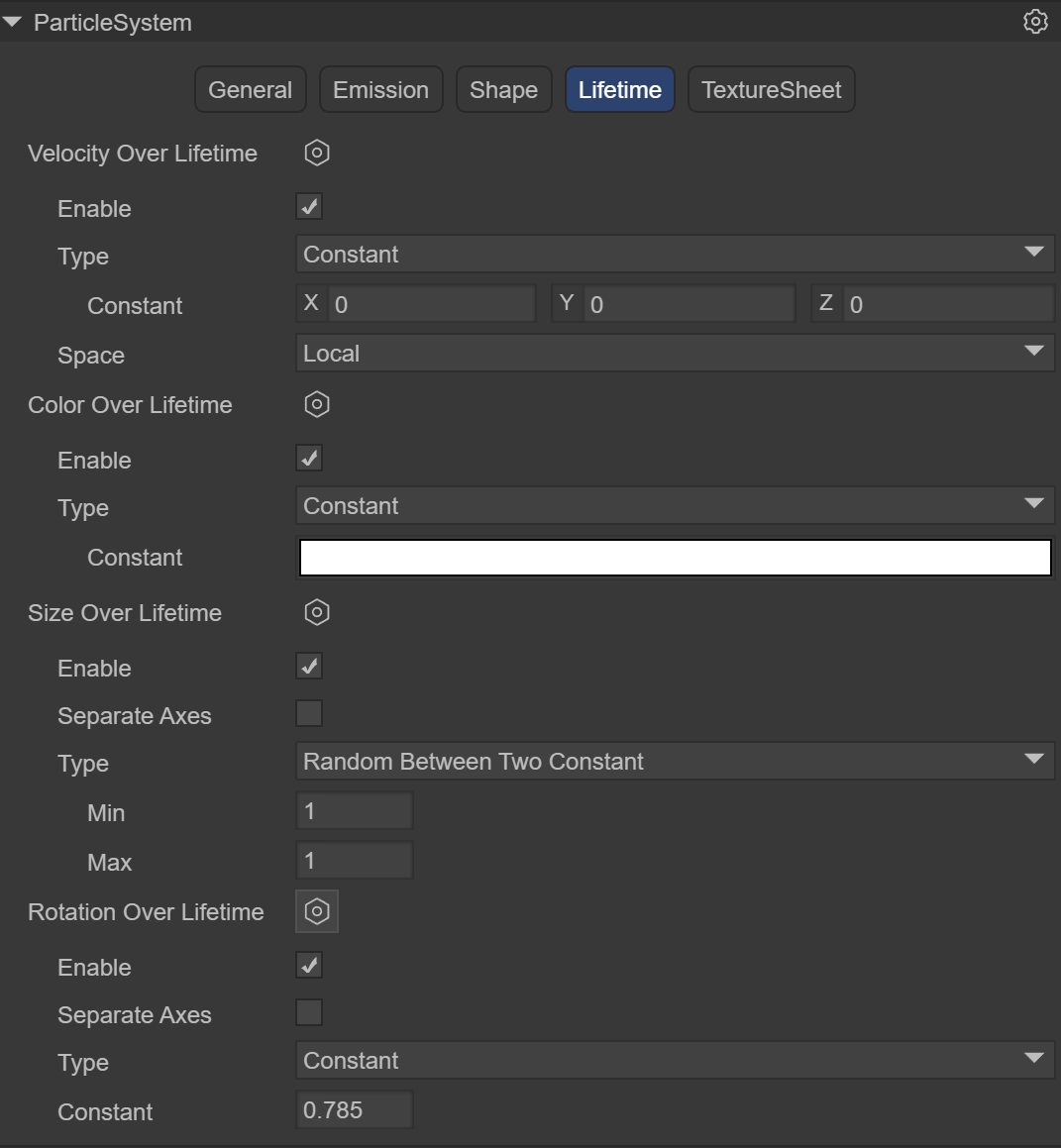Switch to the Emission tab
This screenshot has height=1148, width=1061.
point(380,90)
